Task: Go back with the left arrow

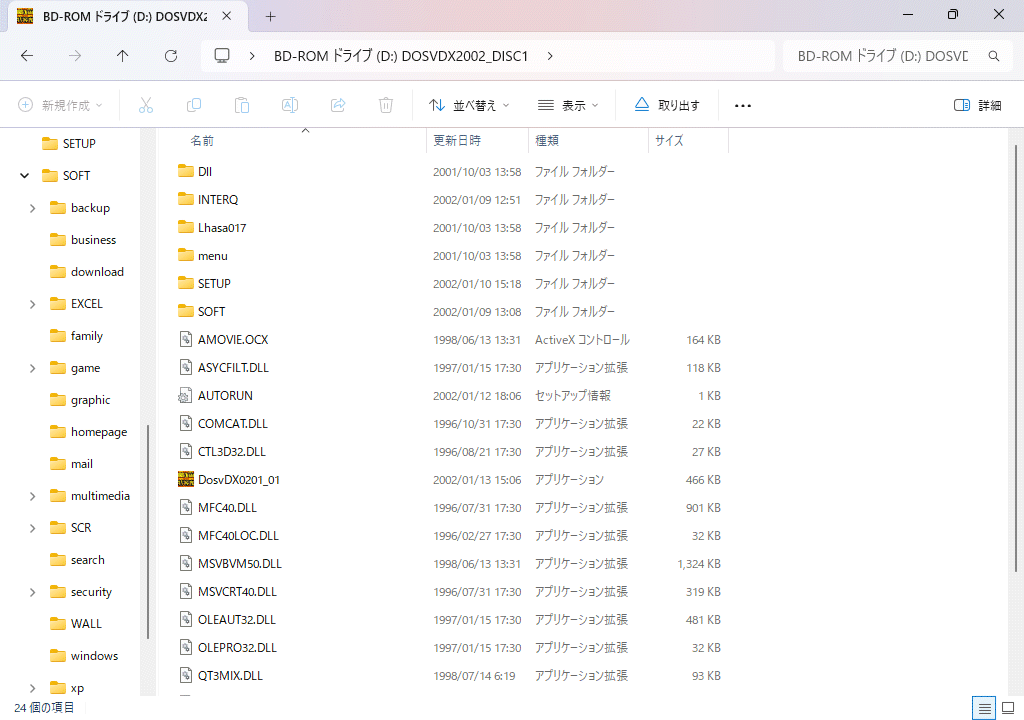Action: pos(27,56)
